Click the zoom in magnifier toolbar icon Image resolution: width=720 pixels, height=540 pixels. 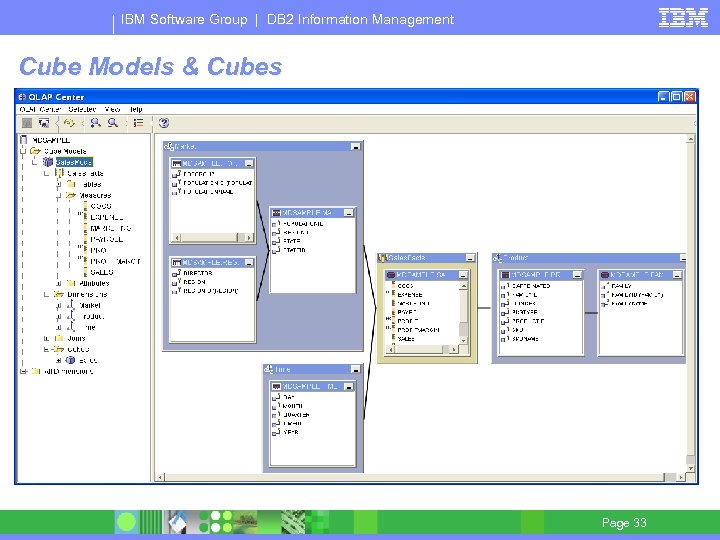point(95,123)
